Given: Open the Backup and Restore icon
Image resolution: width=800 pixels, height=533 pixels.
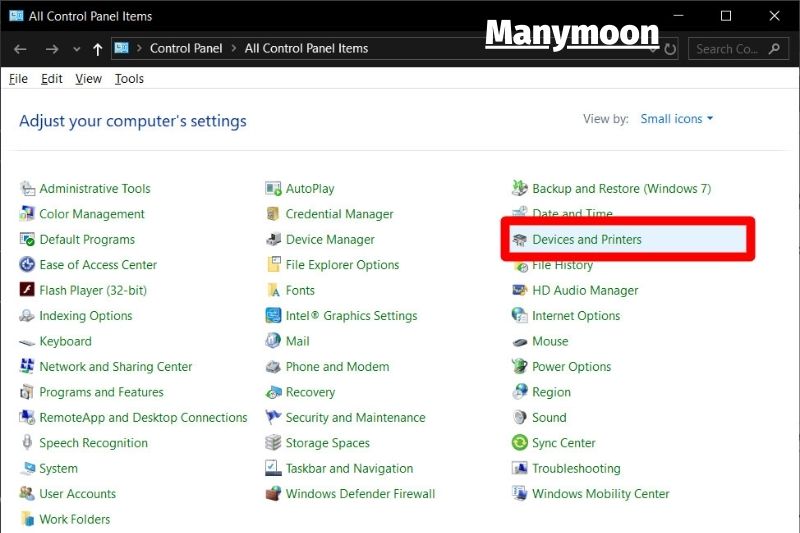Looking at the screenshot, I should click(520, 188).
